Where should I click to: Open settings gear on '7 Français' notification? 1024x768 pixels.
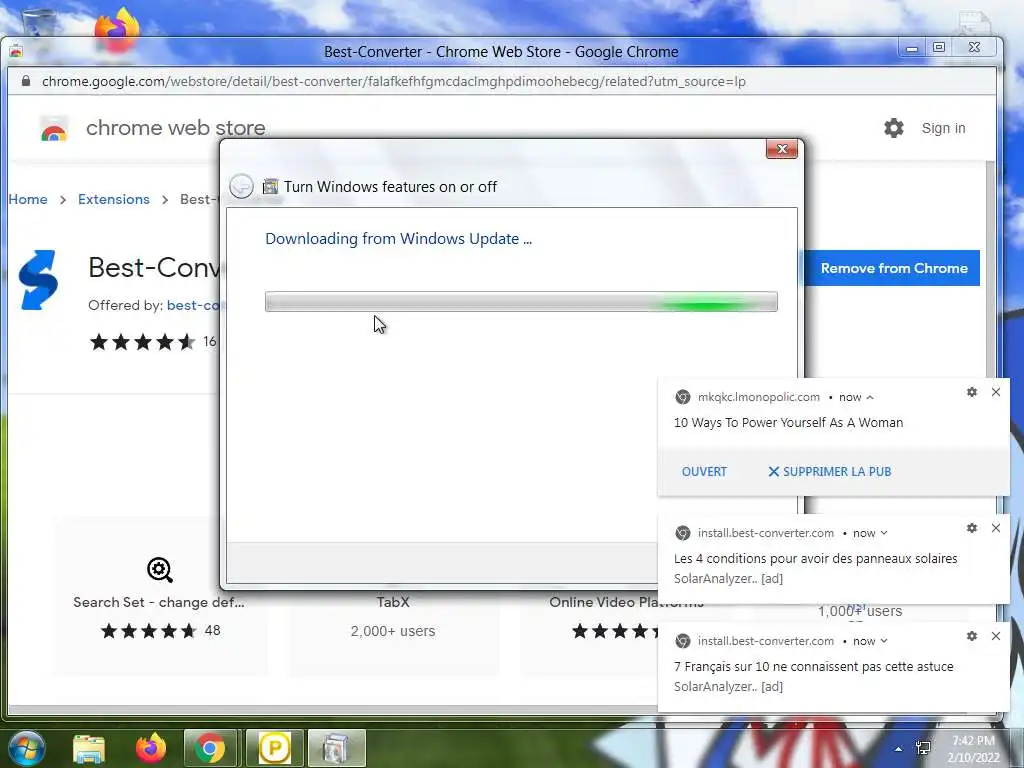coord(972,636)
